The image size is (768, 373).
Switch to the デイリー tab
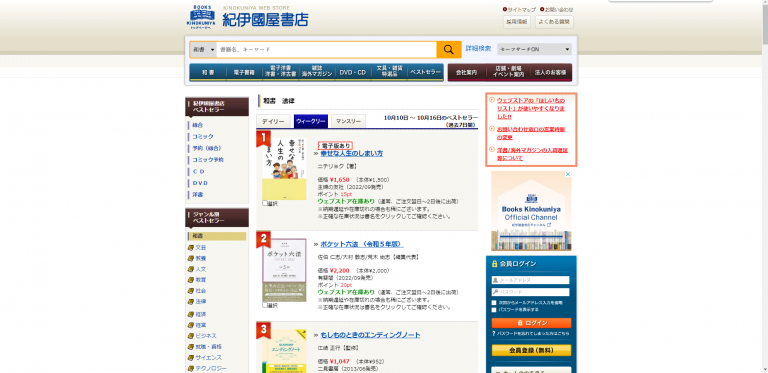coord(273,121)
